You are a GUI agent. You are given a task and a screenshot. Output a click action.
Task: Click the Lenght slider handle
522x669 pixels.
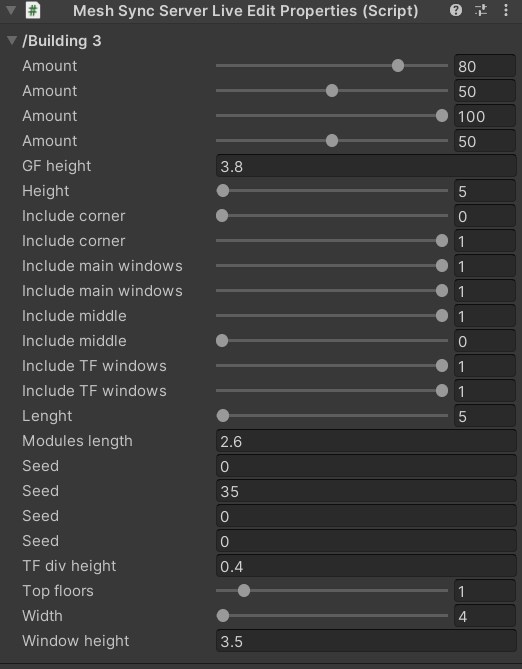tap(223, 416)
